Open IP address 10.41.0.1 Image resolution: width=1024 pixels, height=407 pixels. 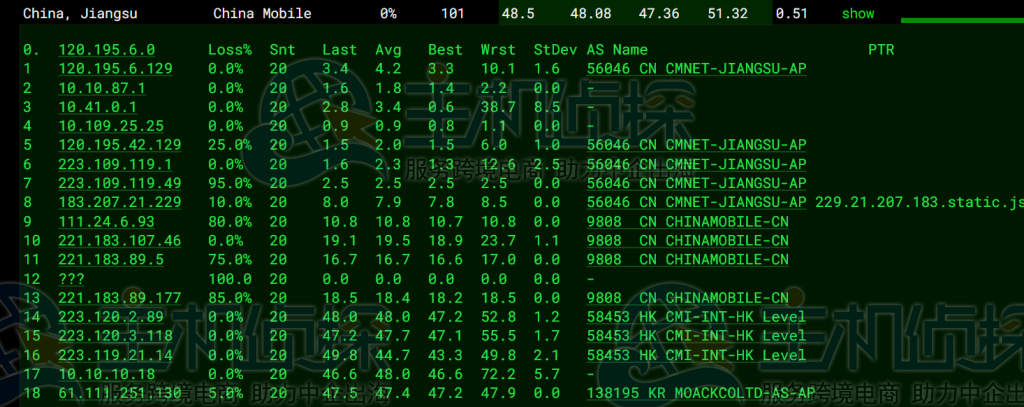97,107
